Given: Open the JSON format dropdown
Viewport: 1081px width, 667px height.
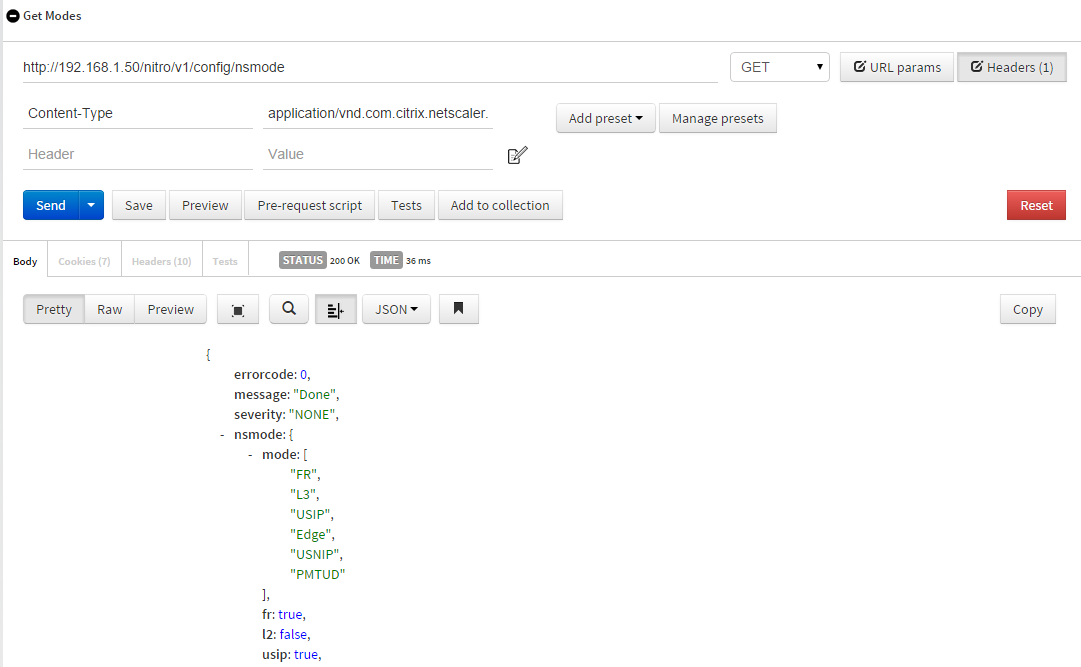Looking at the screenshot, I should (396, 310).
